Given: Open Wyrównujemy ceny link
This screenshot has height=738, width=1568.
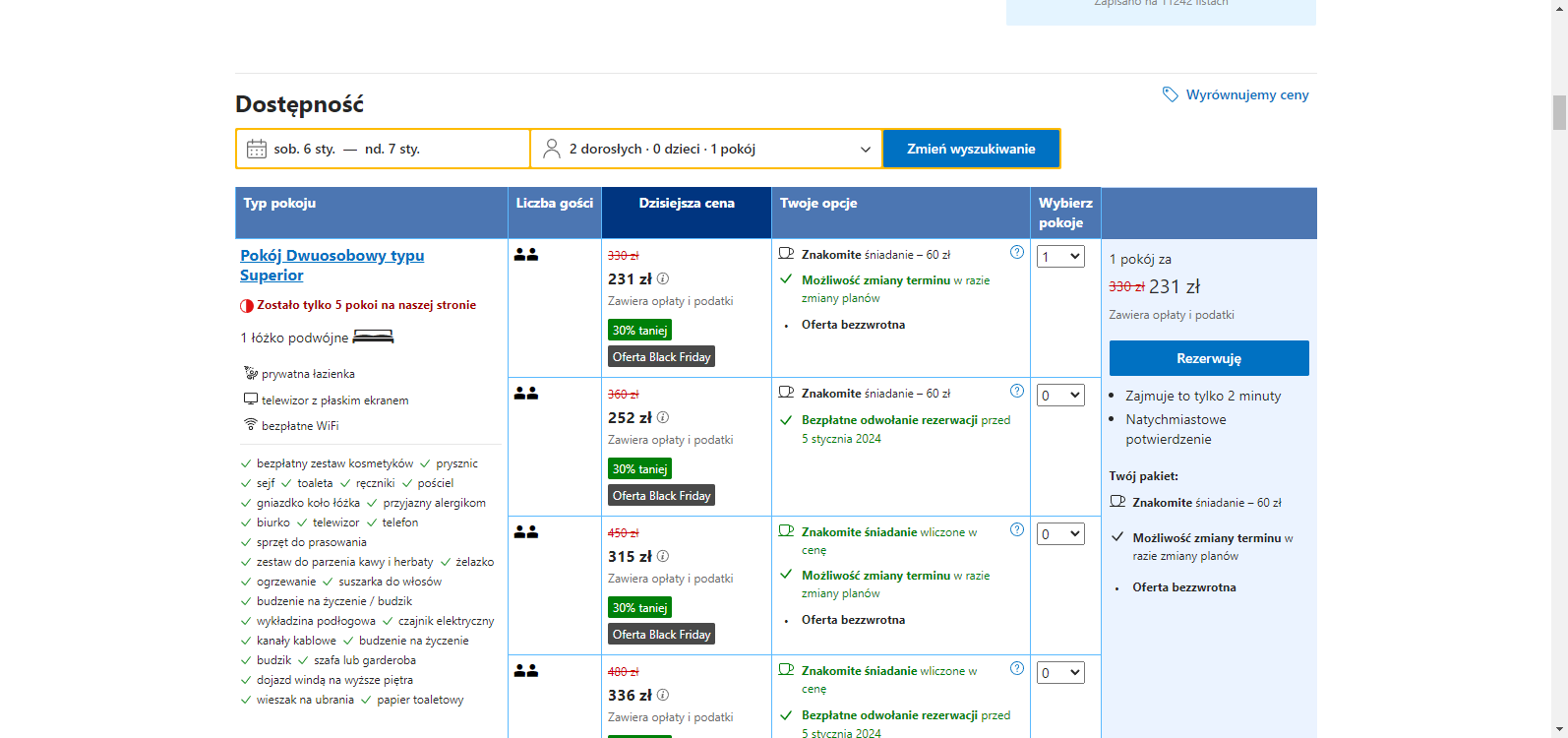Looking at the screenshot, I should 1247,94.
